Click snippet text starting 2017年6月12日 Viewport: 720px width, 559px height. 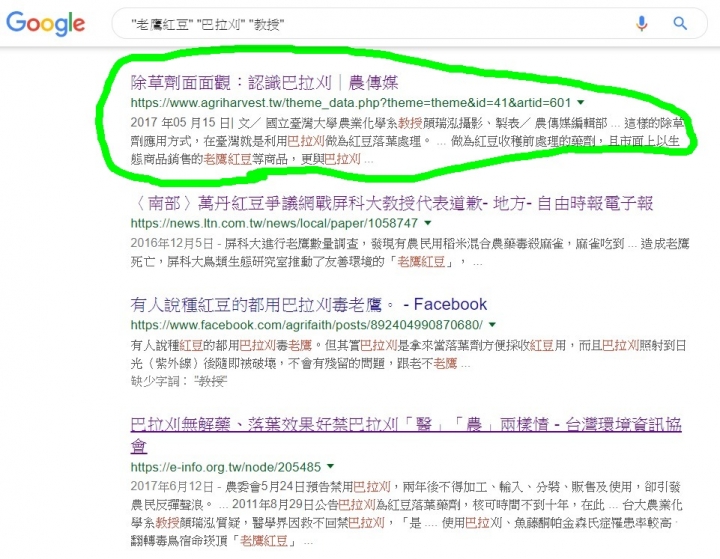click(x=406, y=514)
